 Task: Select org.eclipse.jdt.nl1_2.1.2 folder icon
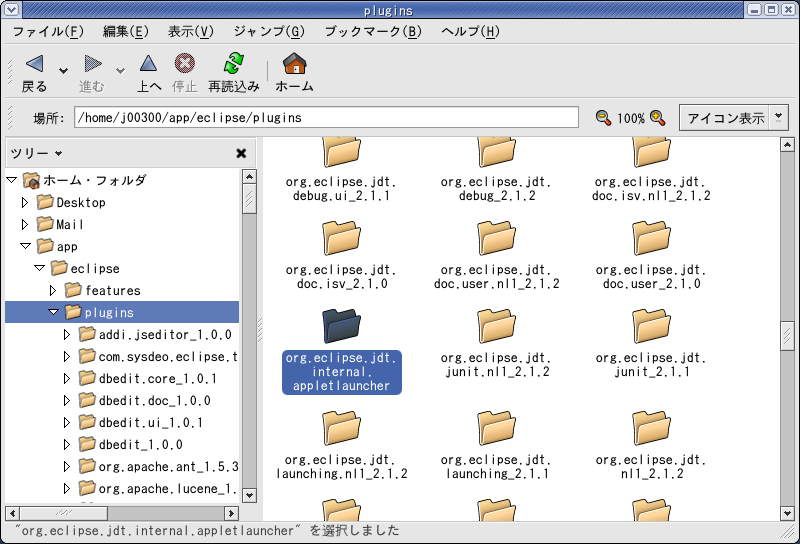[x=652, y=428]
